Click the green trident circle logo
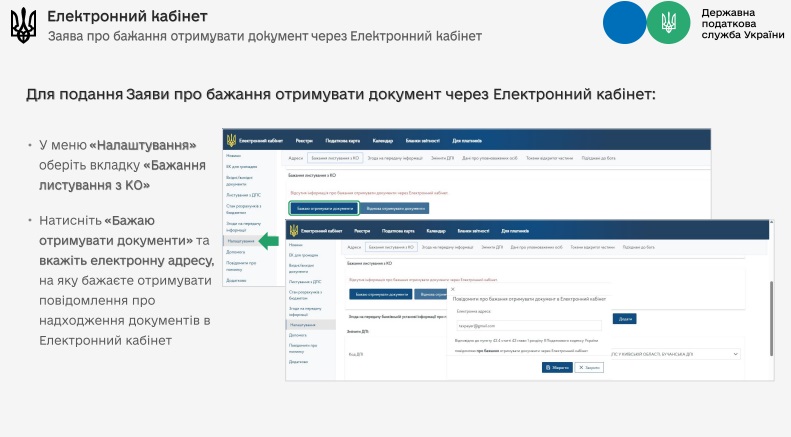791x437 pixels. (x=668, y=23)
